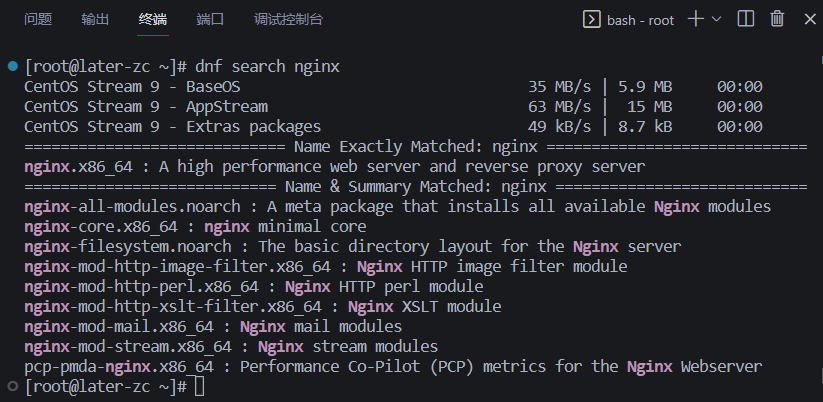The width and height of the screenshot is (823, 402).
Task: Click the '5.9 MB' size value
Action: point(645,87)
